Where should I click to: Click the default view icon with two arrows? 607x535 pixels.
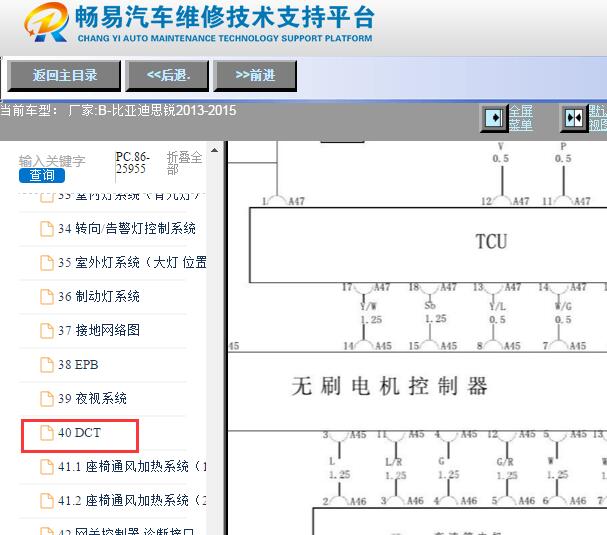coord(574,118)
